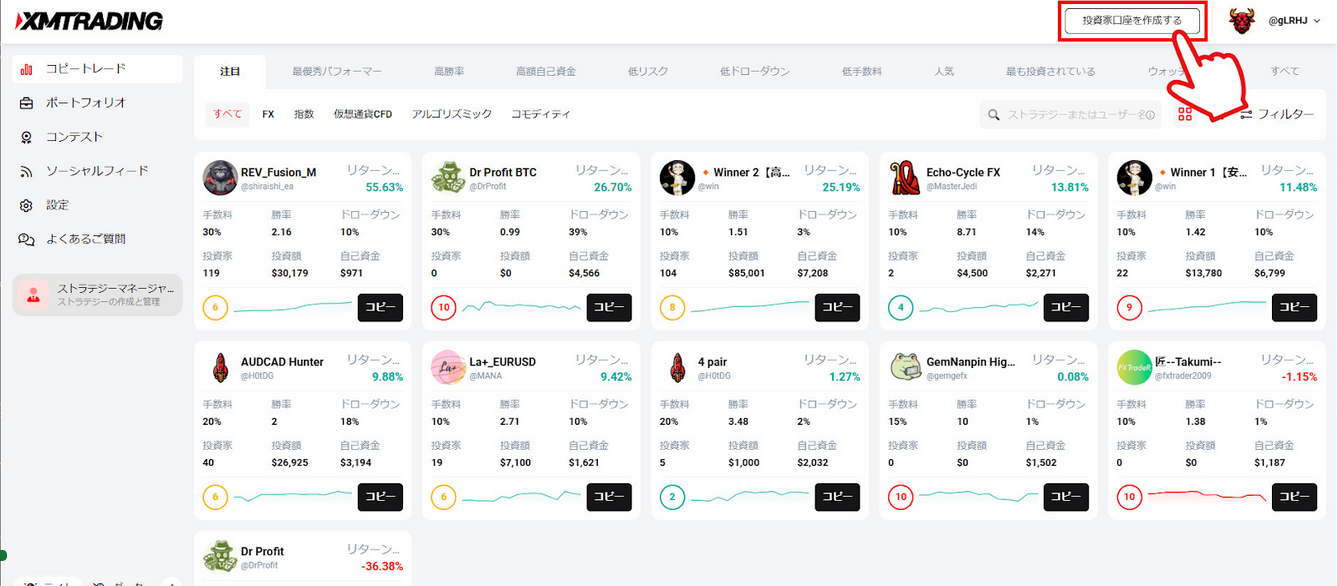
Task: Click GemNanpin frog avatar
Action: click(x=905, y=368)
